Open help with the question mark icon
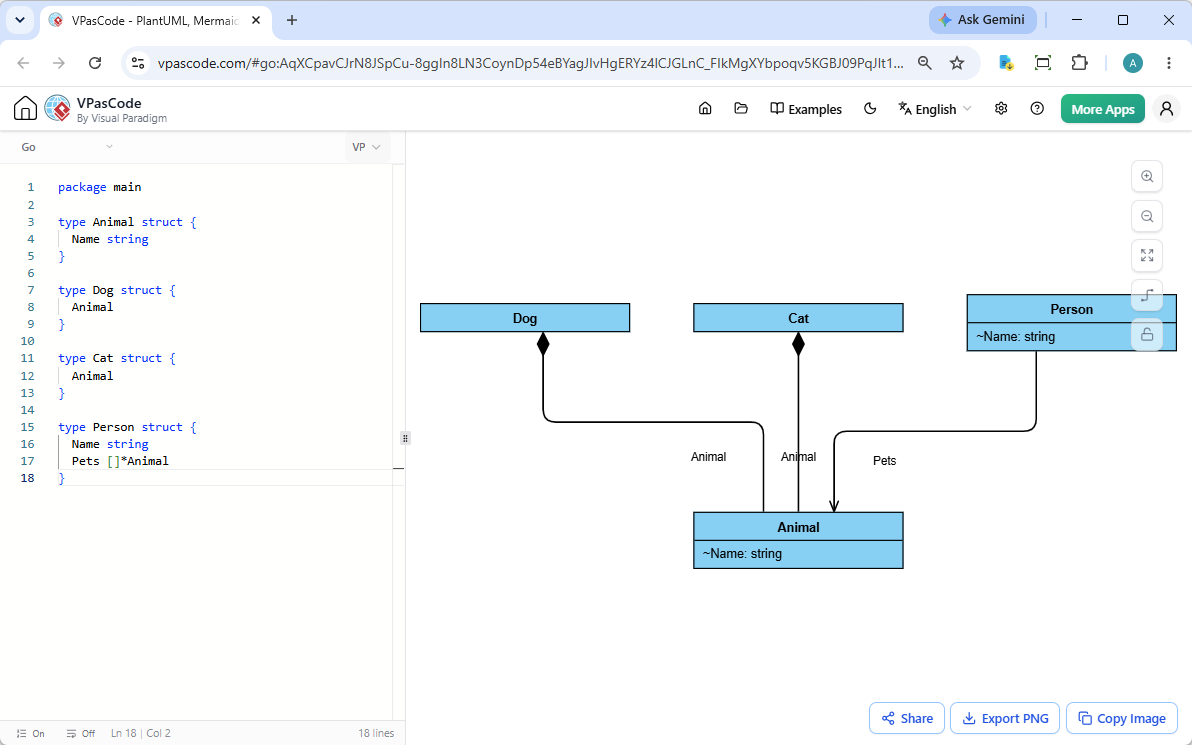This screenshot has width=1192, height=745. (x=1037, y=109)
